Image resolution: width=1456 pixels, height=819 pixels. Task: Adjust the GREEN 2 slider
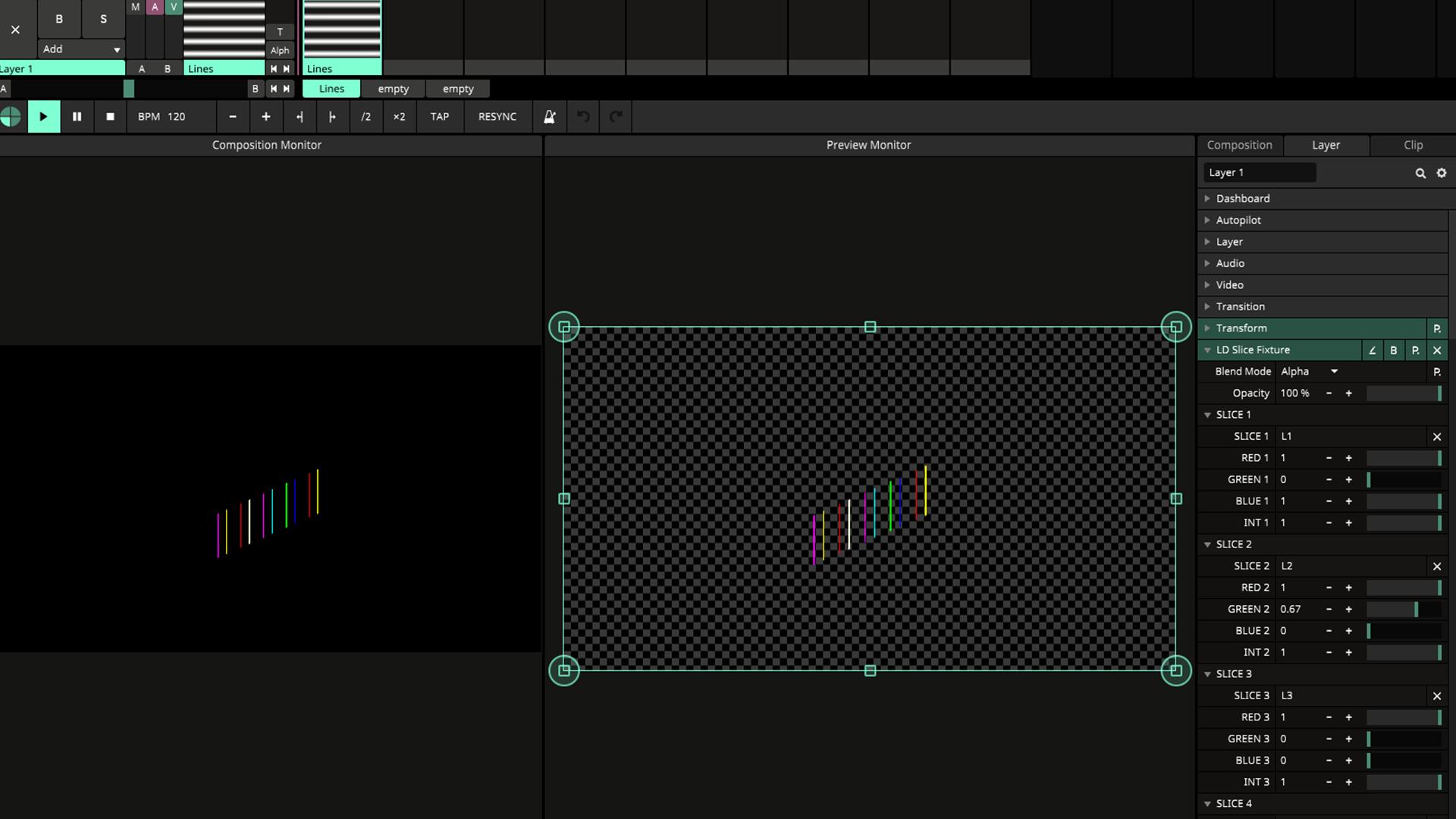[x=1403, y=610]
